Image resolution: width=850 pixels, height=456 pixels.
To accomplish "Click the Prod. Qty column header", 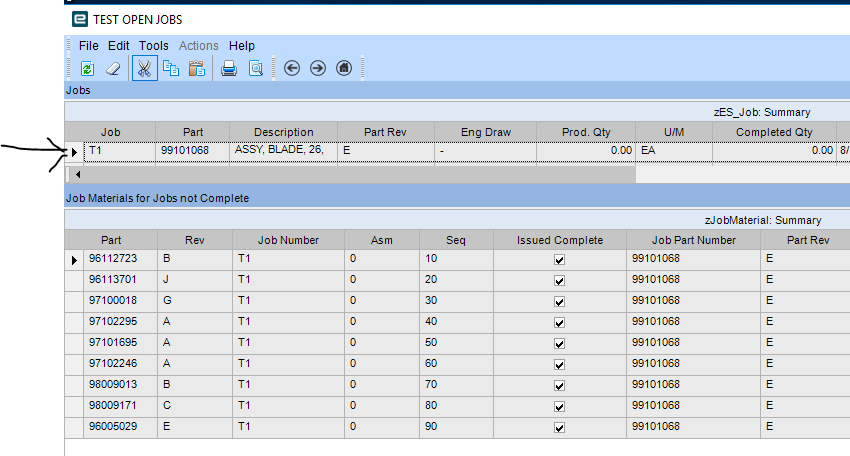I will pos(586,132).
